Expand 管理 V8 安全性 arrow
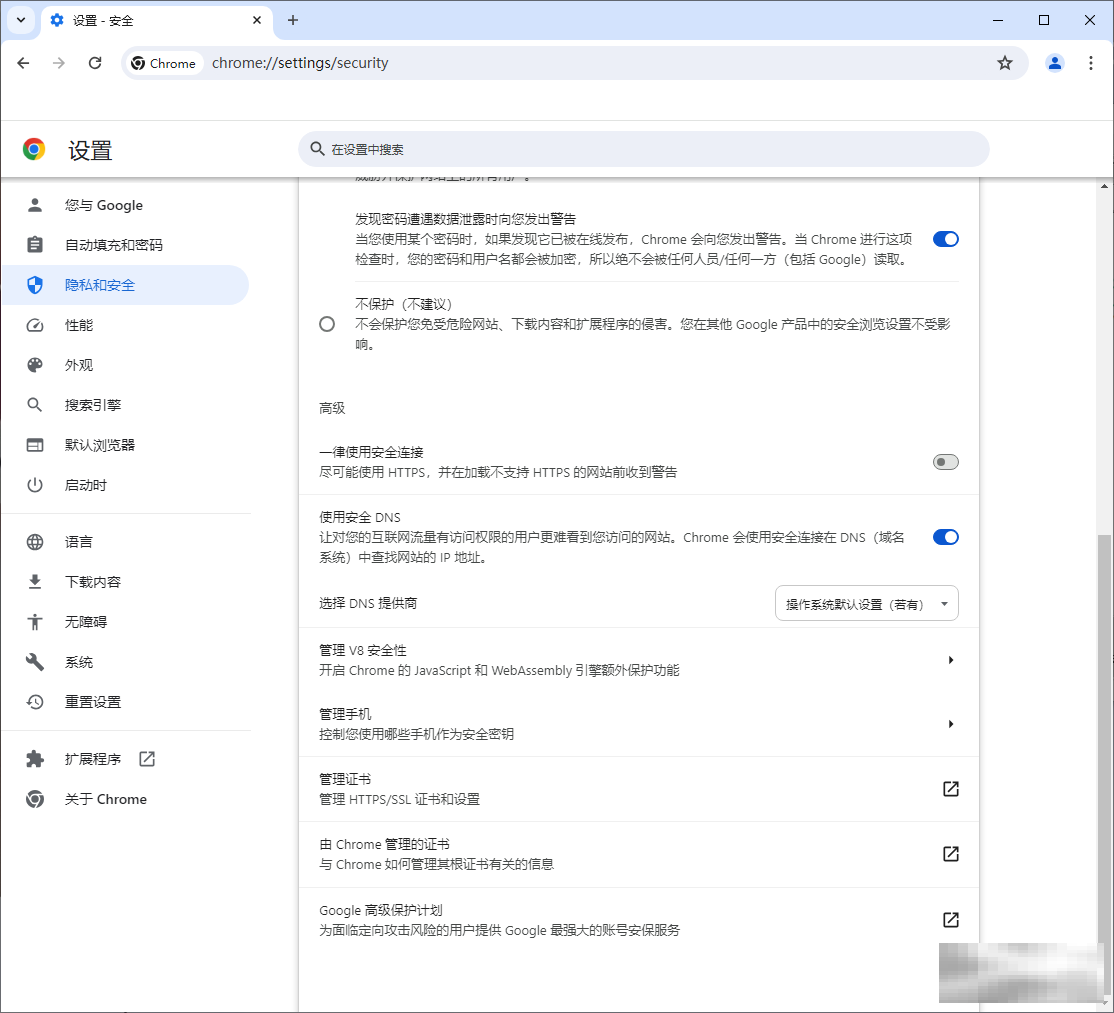Image resolution: width=1114 pixels, height=1013 pixels. click(x=951, y=660)
